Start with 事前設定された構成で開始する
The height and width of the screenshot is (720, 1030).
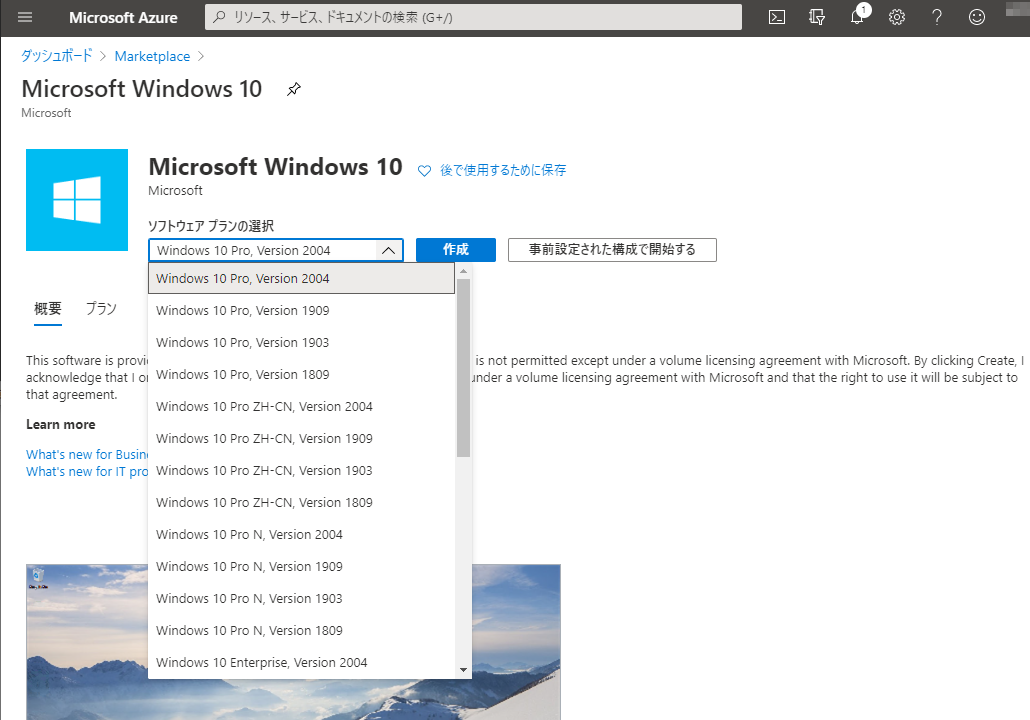click(x=611, y=250)
